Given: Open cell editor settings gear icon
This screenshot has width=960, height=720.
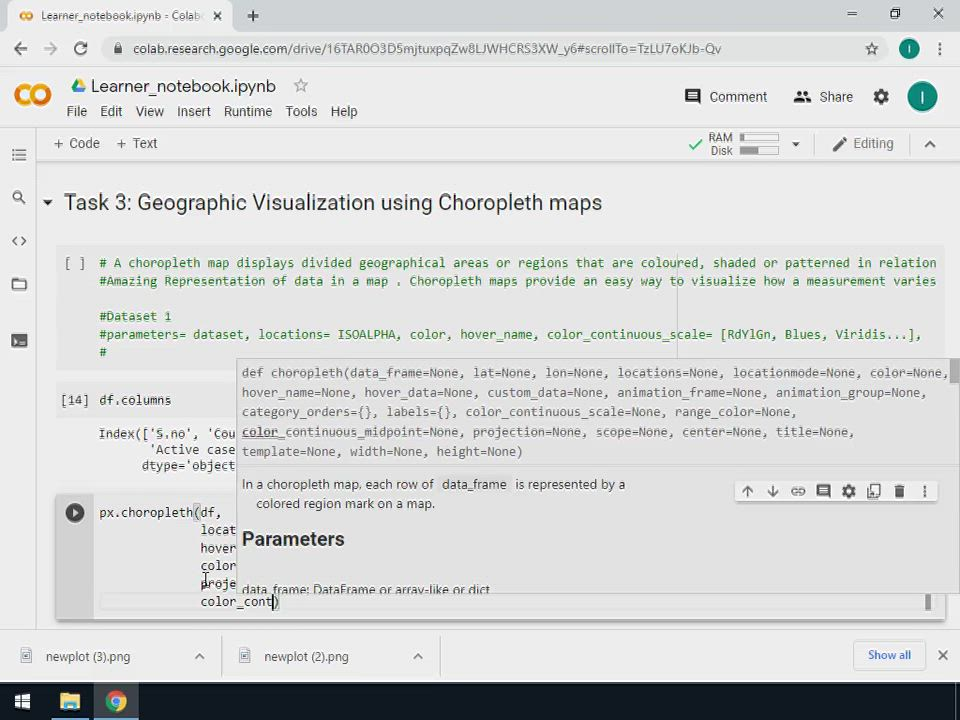Looking at the screenshot, I should point(849,491).
